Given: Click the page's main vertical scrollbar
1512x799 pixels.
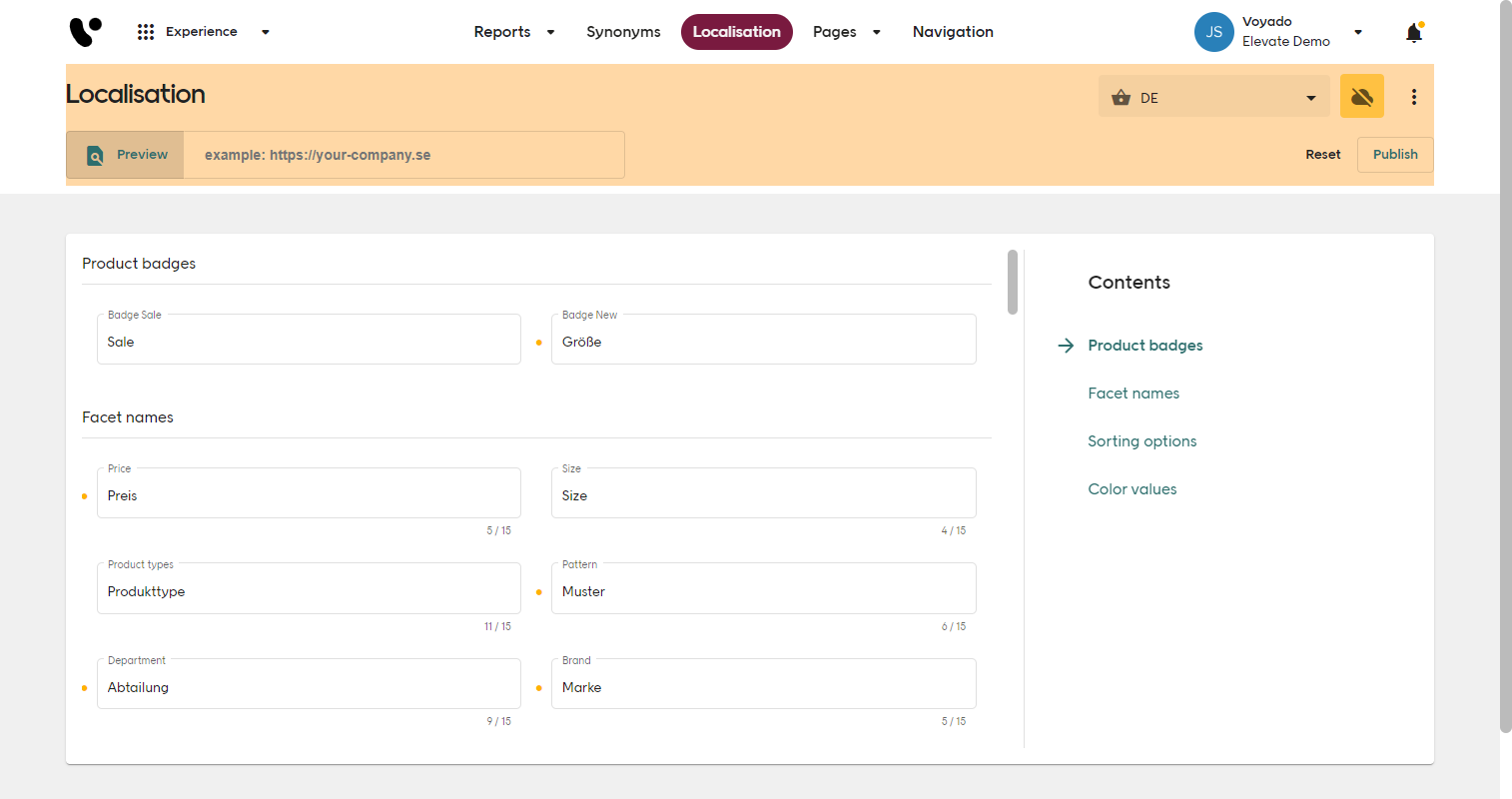Looking at the screenshot, I should point(1506,367).
